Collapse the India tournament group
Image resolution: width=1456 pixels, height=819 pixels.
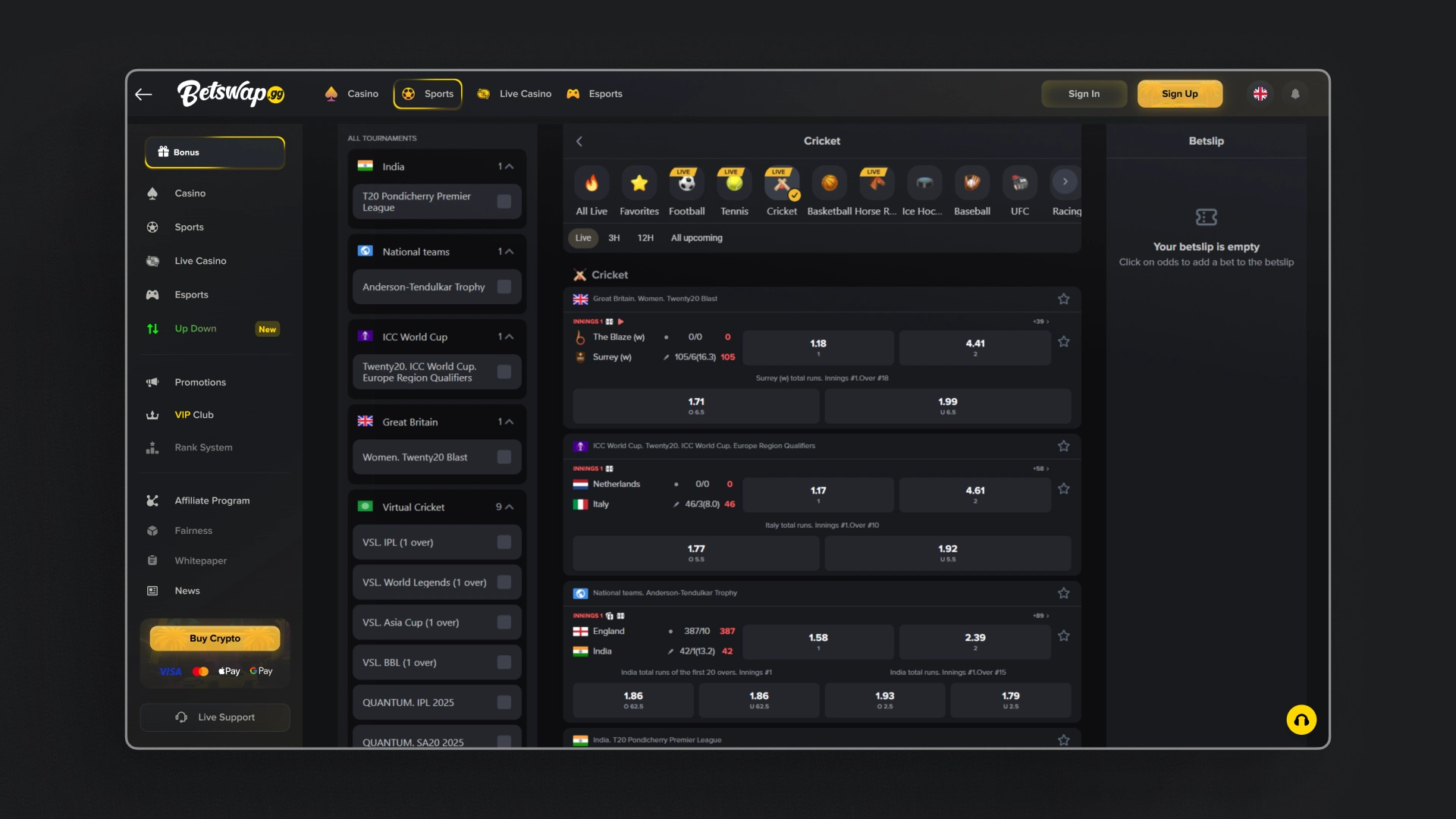(509, 167)
